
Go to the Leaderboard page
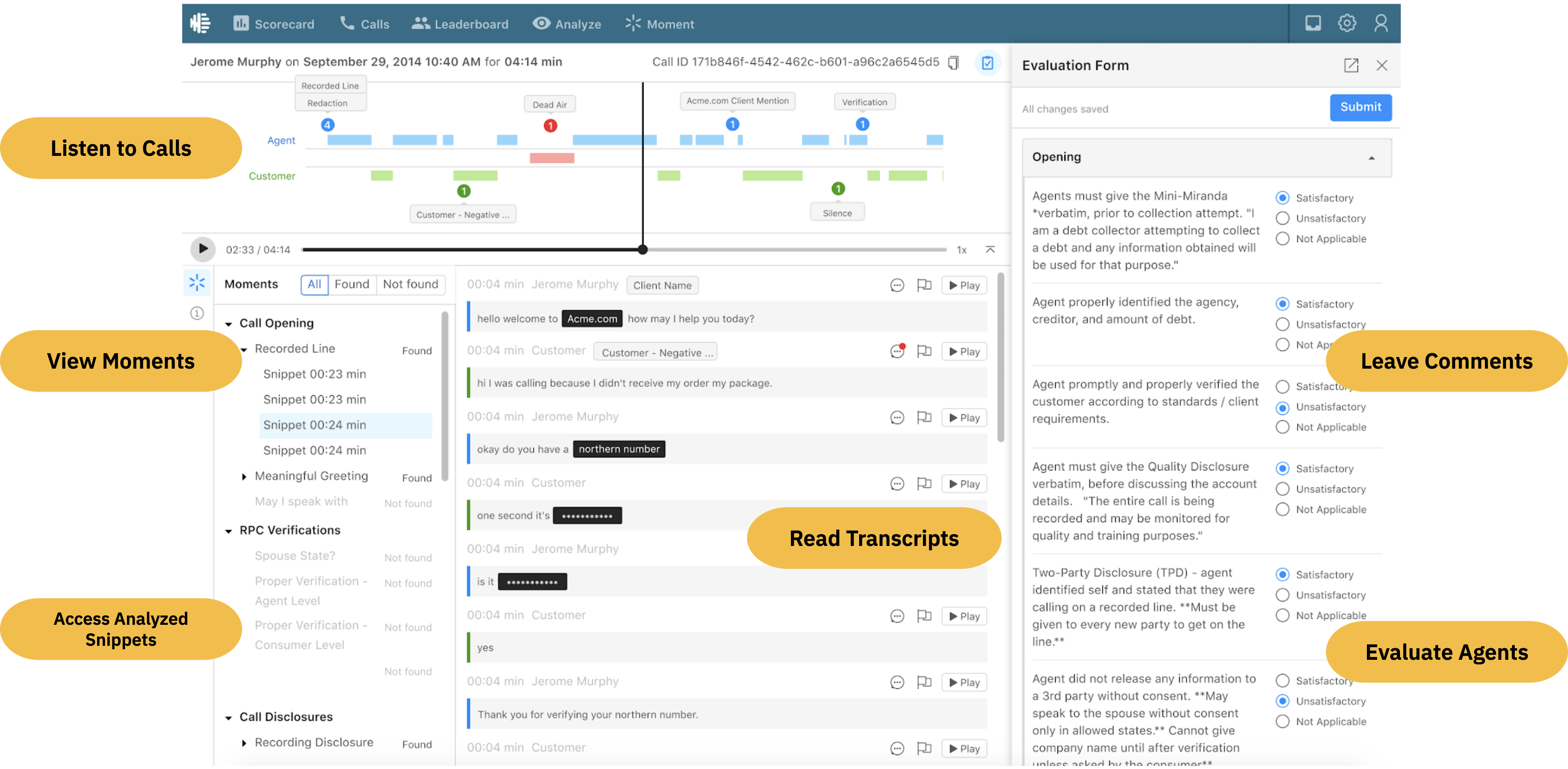pyautogui.click(x=460, y=24)
